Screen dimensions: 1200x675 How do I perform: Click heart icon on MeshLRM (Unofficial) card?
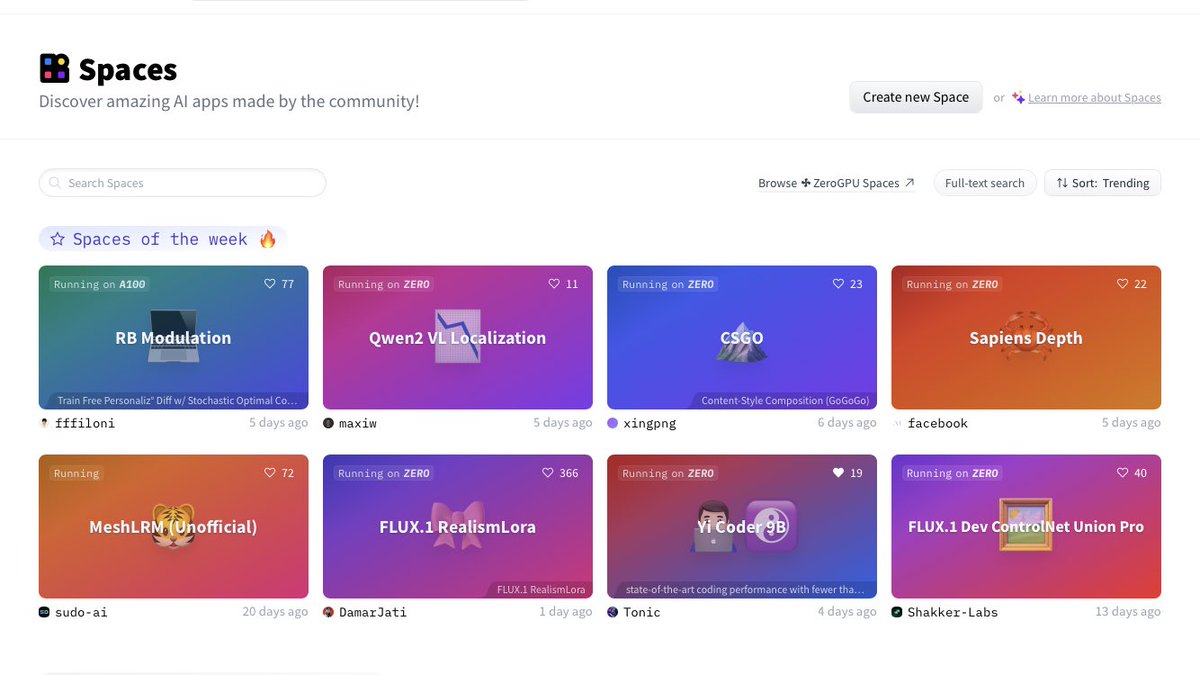click(269, 473)
